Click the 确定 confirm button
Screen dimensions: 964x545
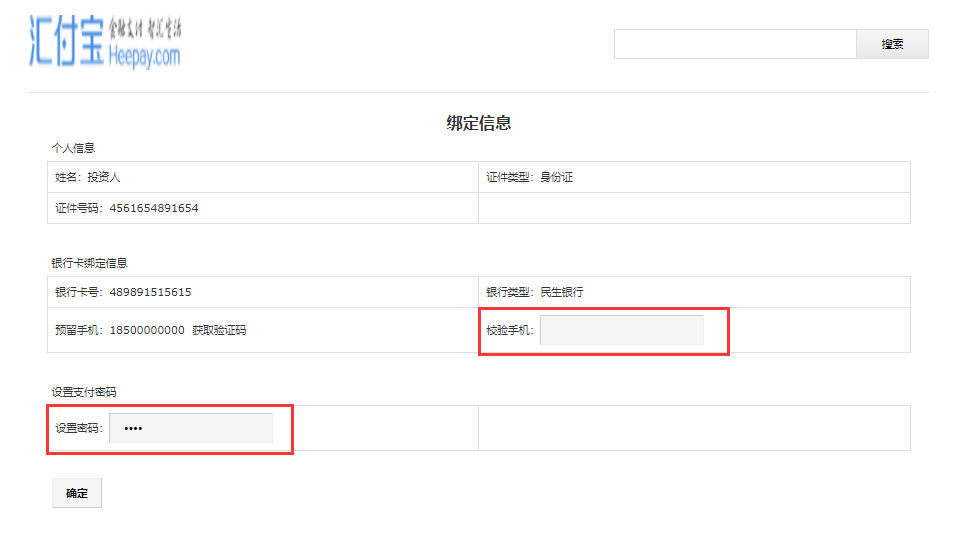tap(77, 493)
